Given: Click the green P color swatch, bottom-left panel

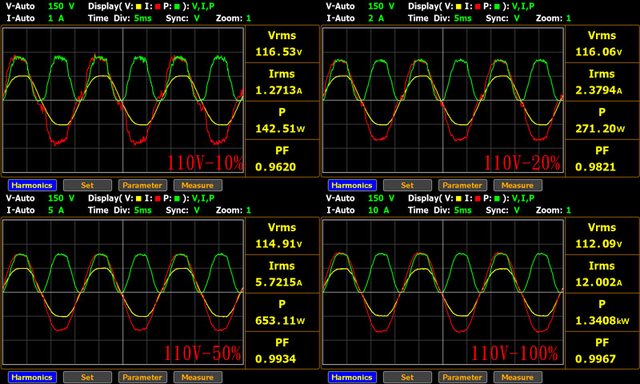Looking at the screenshot, I should tap(177, 198).
